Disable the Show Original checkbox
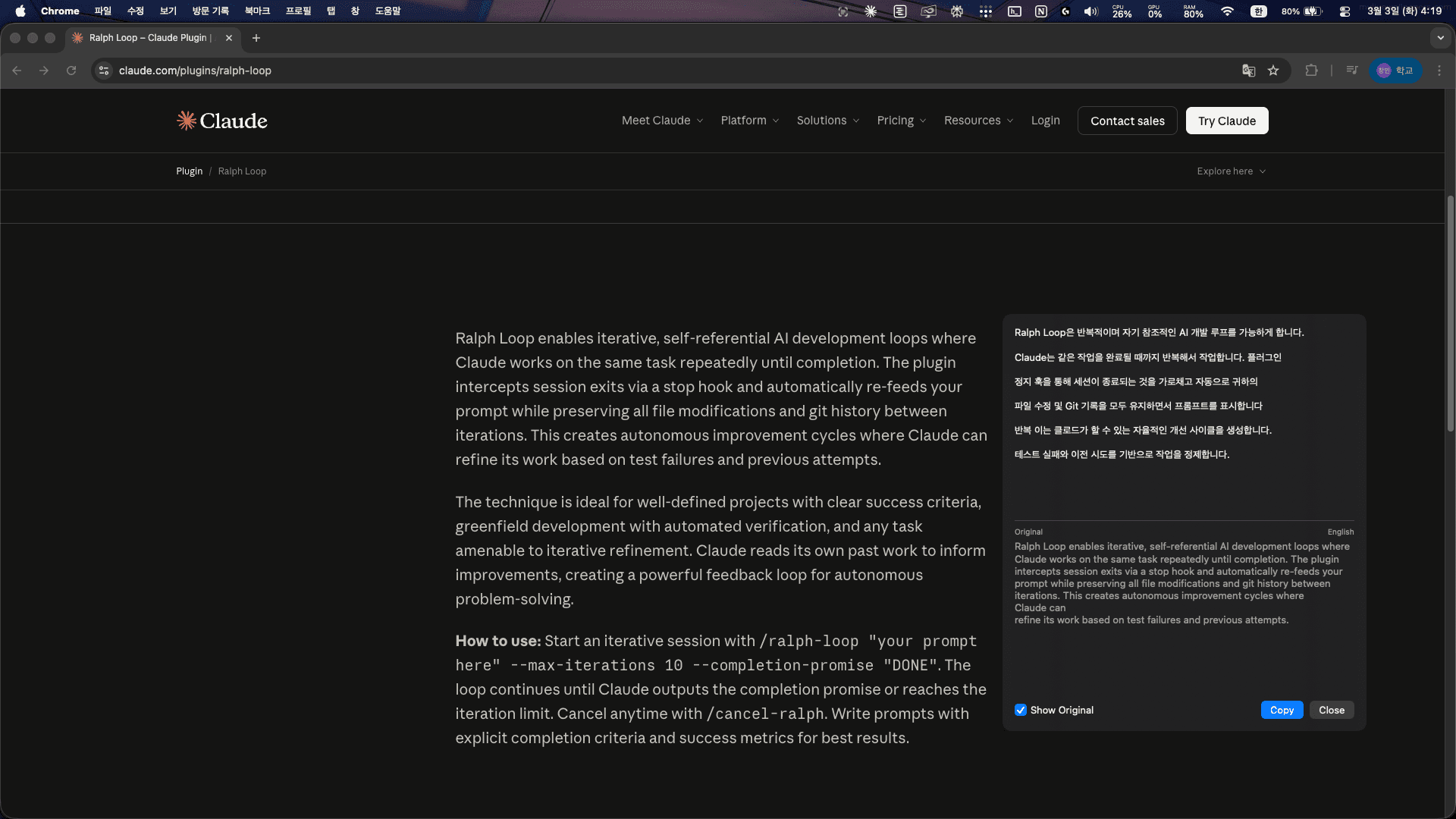Screen dimensions: 1456x819 pos(1021,710)
